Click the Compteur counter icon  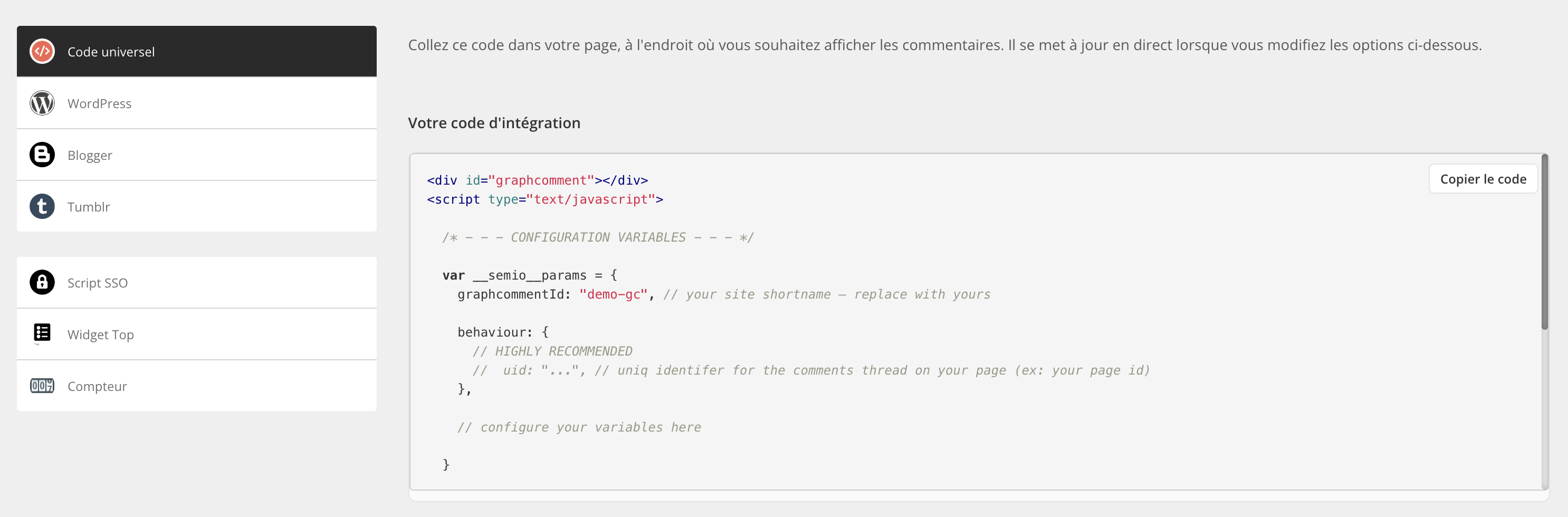(42, 386)
